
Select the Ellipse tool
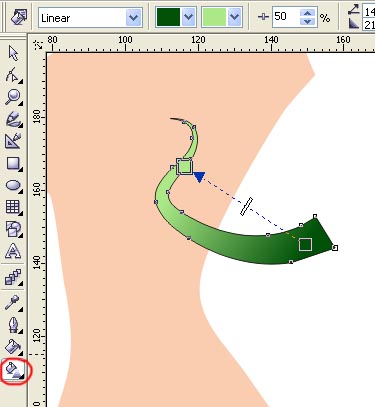pos(13,185)
